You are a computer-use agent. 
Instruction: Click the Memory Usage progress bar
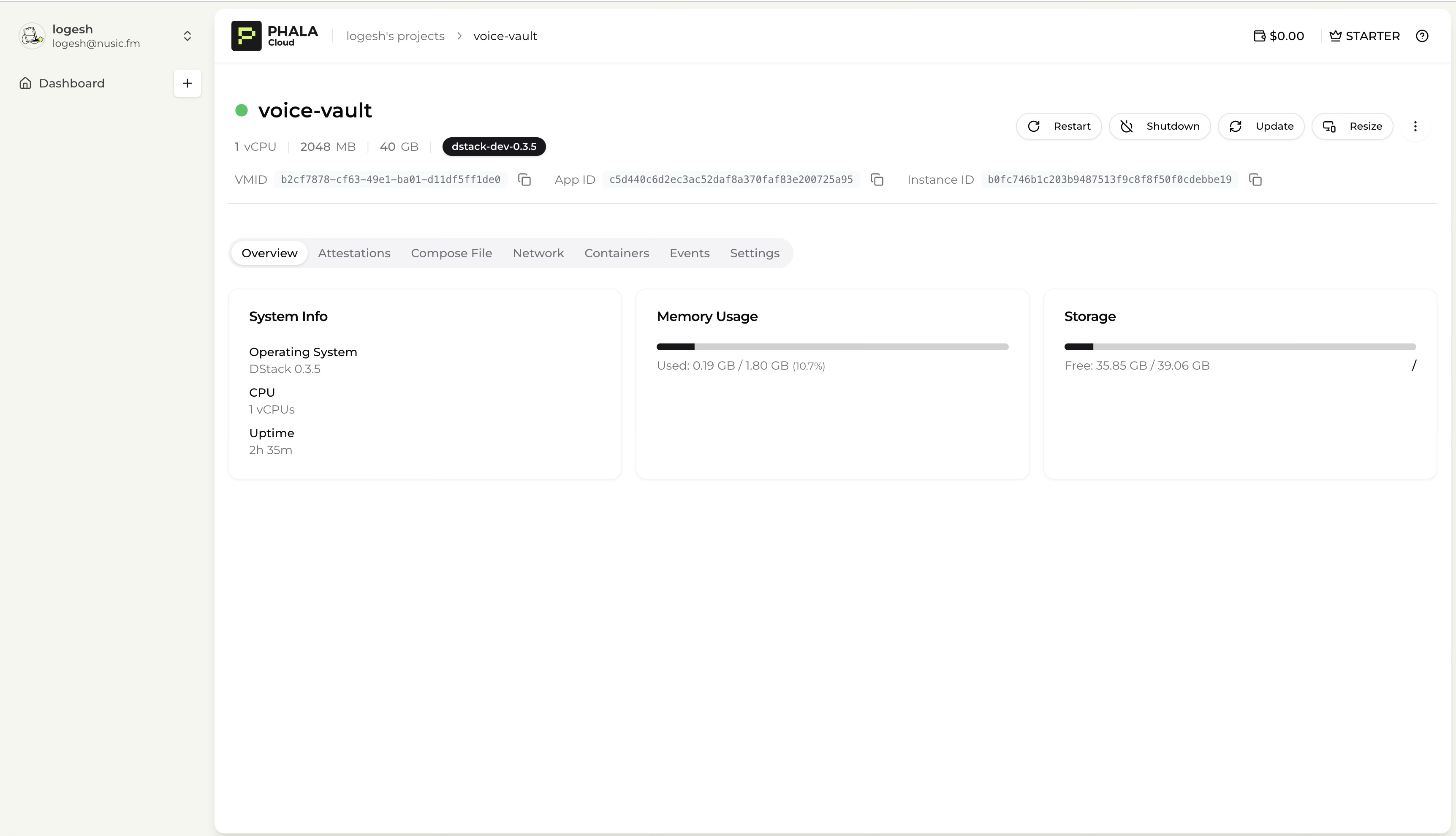pyautogui.click(x=831, y=347)
